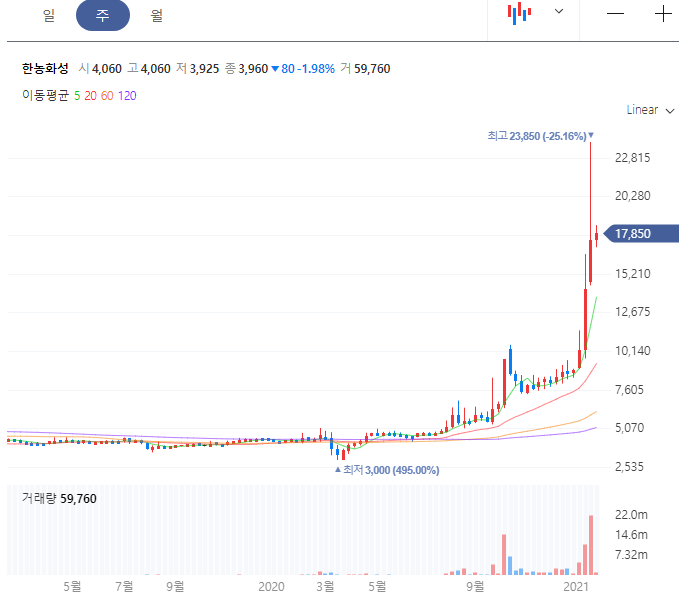This screenshot has width=679, height=603.
Task: Click the low price 저 3,925 value
Action: [197, 68]
